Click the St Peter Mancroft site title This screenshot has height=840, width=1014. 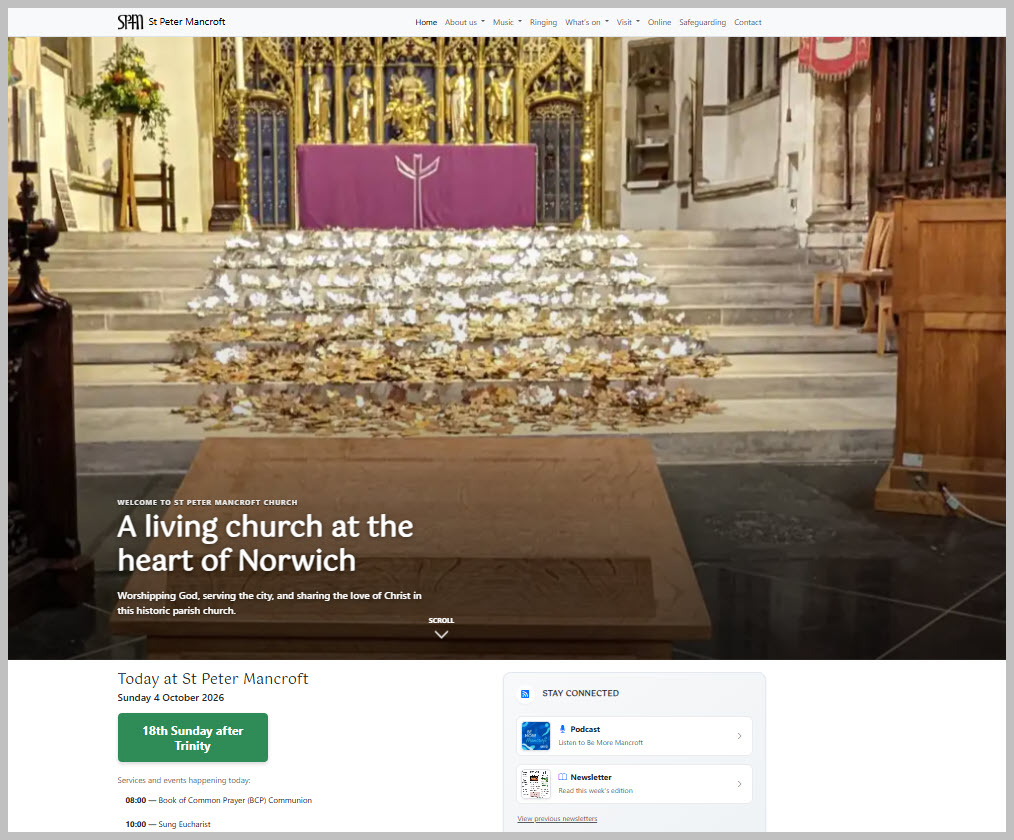[187, 22]
